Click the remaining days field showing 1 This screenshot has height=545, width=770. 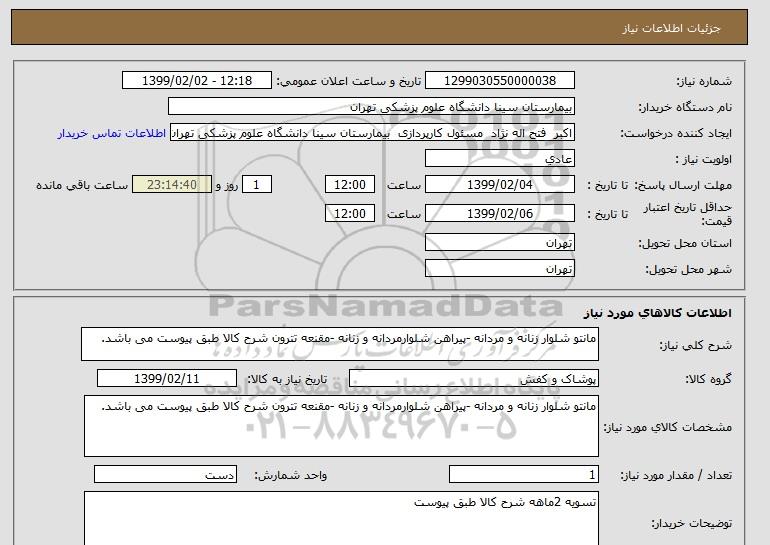point(256,185)
